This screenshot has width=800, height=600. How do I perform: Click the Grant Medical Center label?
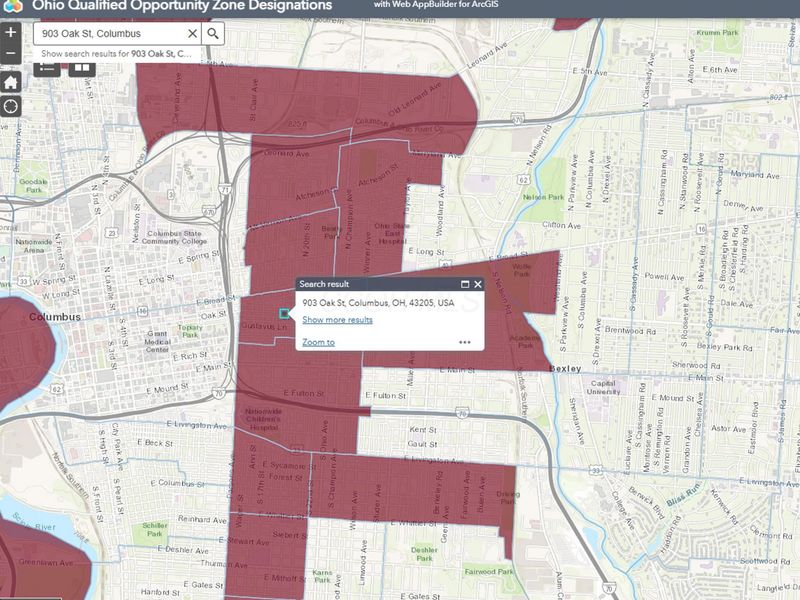tap(157, 341)
